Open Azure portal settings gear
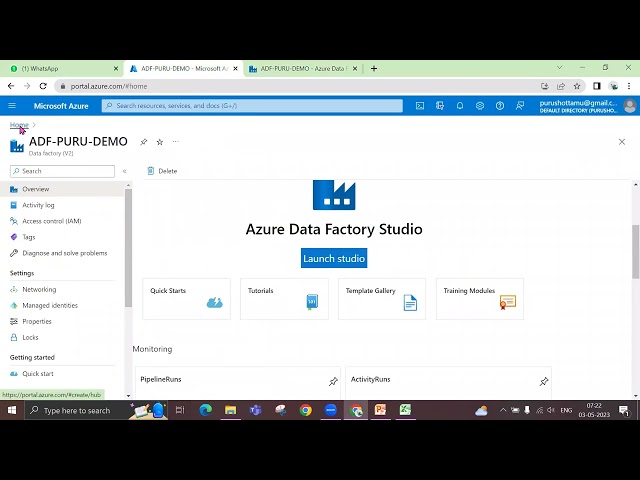Image resolution: width=640 pixels, height=480 pixels. point(480,106)
